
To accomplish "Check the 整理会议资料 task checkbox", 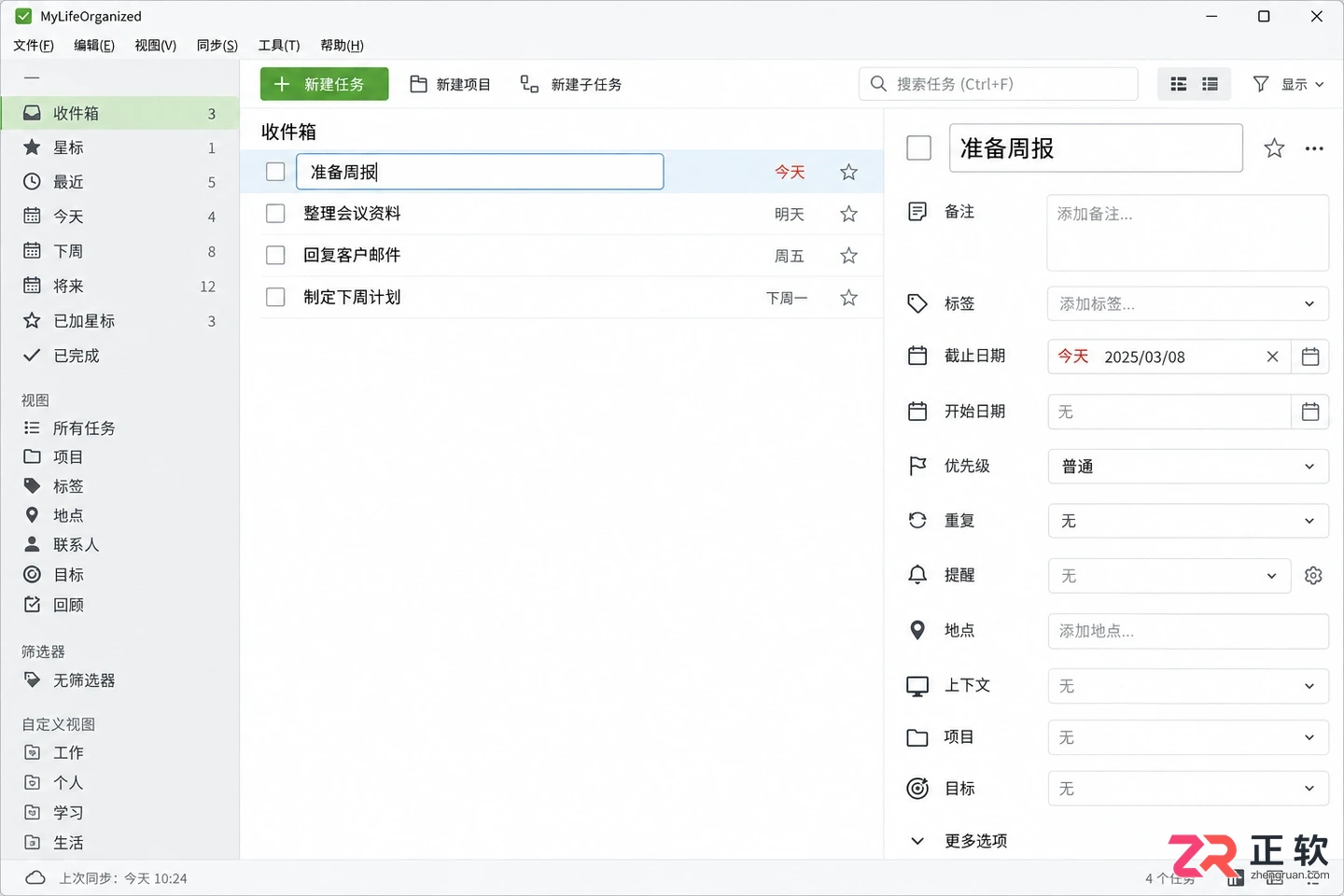I will 275,214.
